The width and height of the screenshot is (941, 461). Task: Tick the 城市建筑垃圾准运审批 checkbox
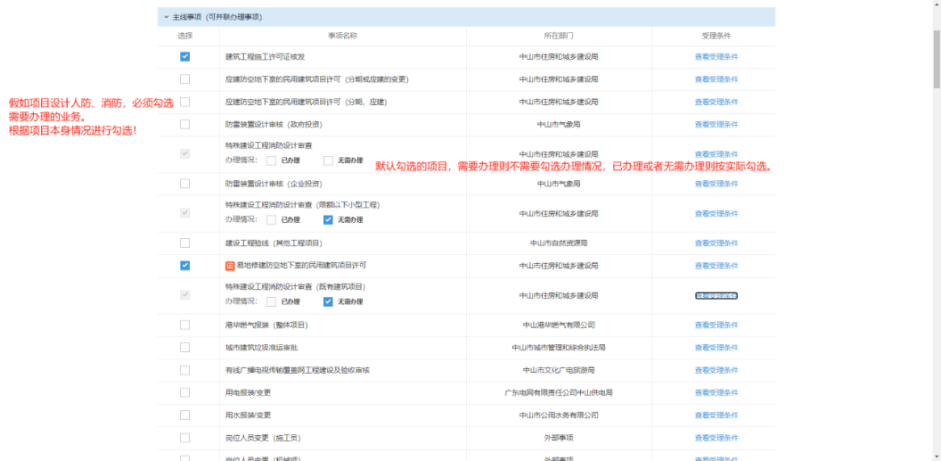185,347
